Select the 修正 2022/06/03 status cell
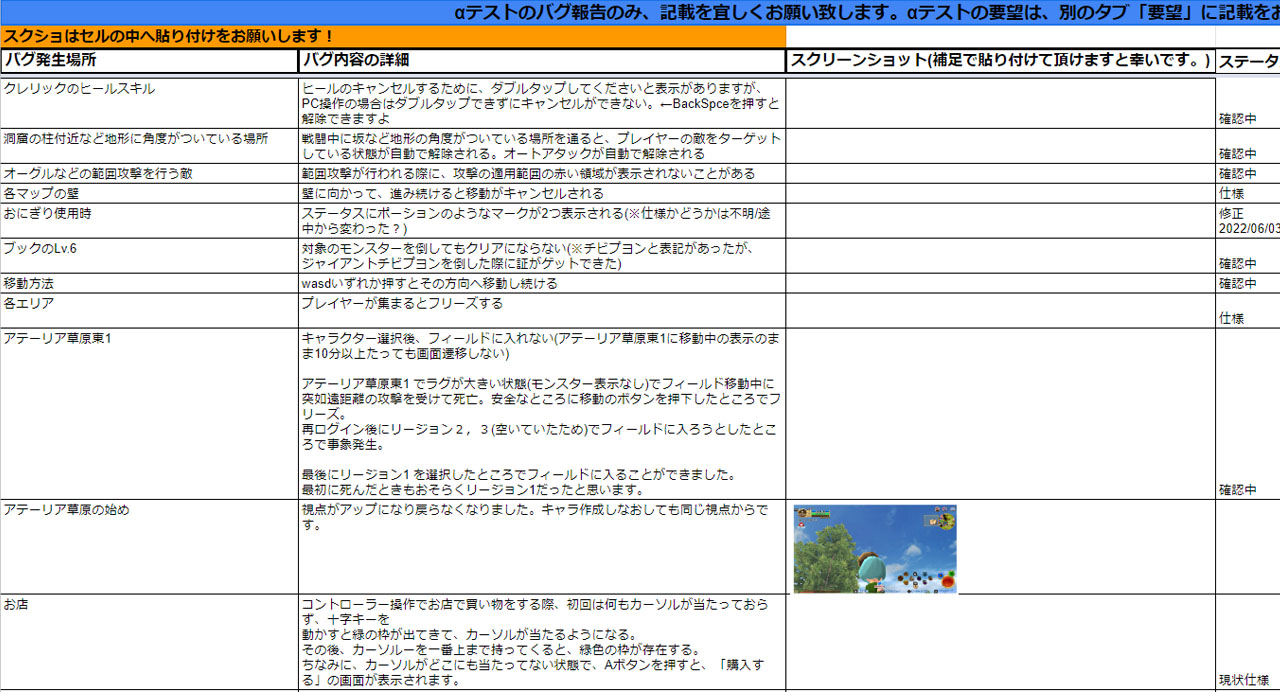 1245,222
